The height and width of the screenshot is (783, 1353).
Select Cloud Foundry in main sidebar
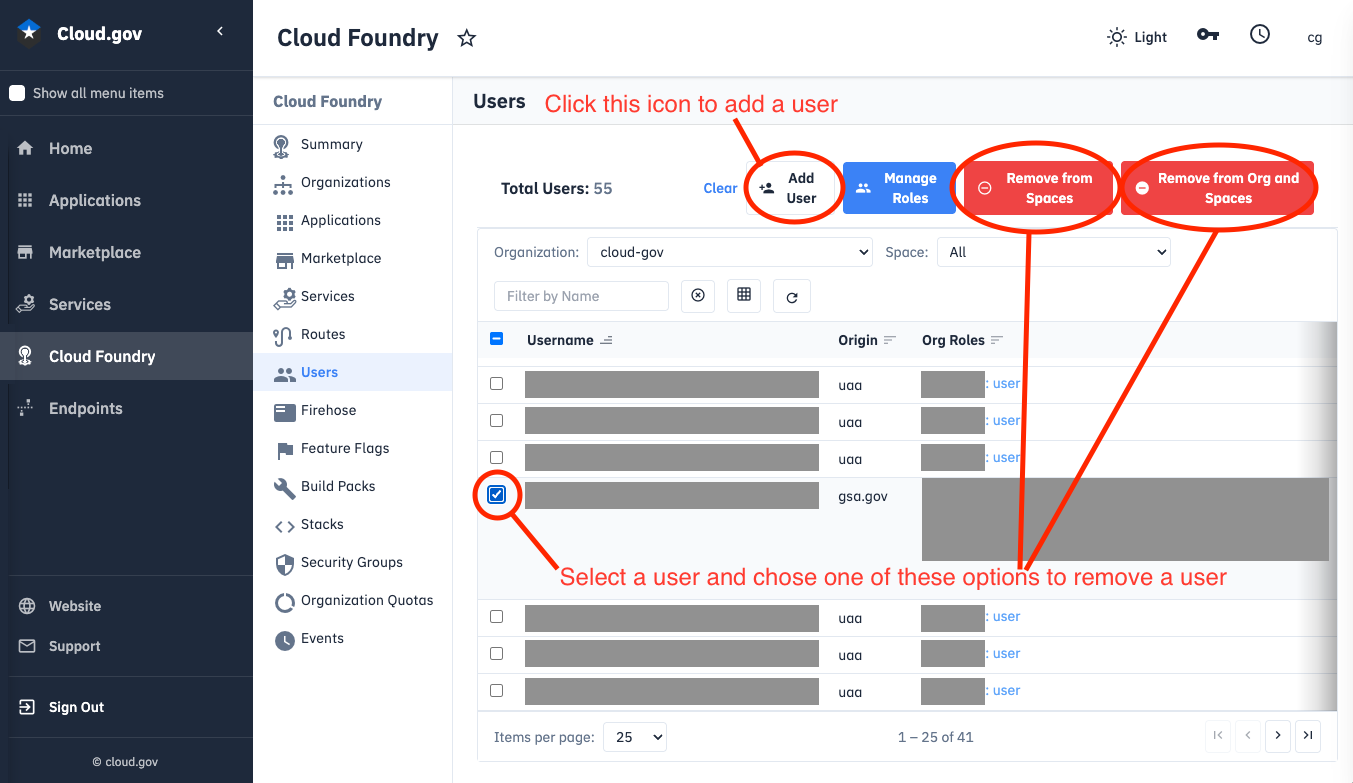tap(126, 356)
